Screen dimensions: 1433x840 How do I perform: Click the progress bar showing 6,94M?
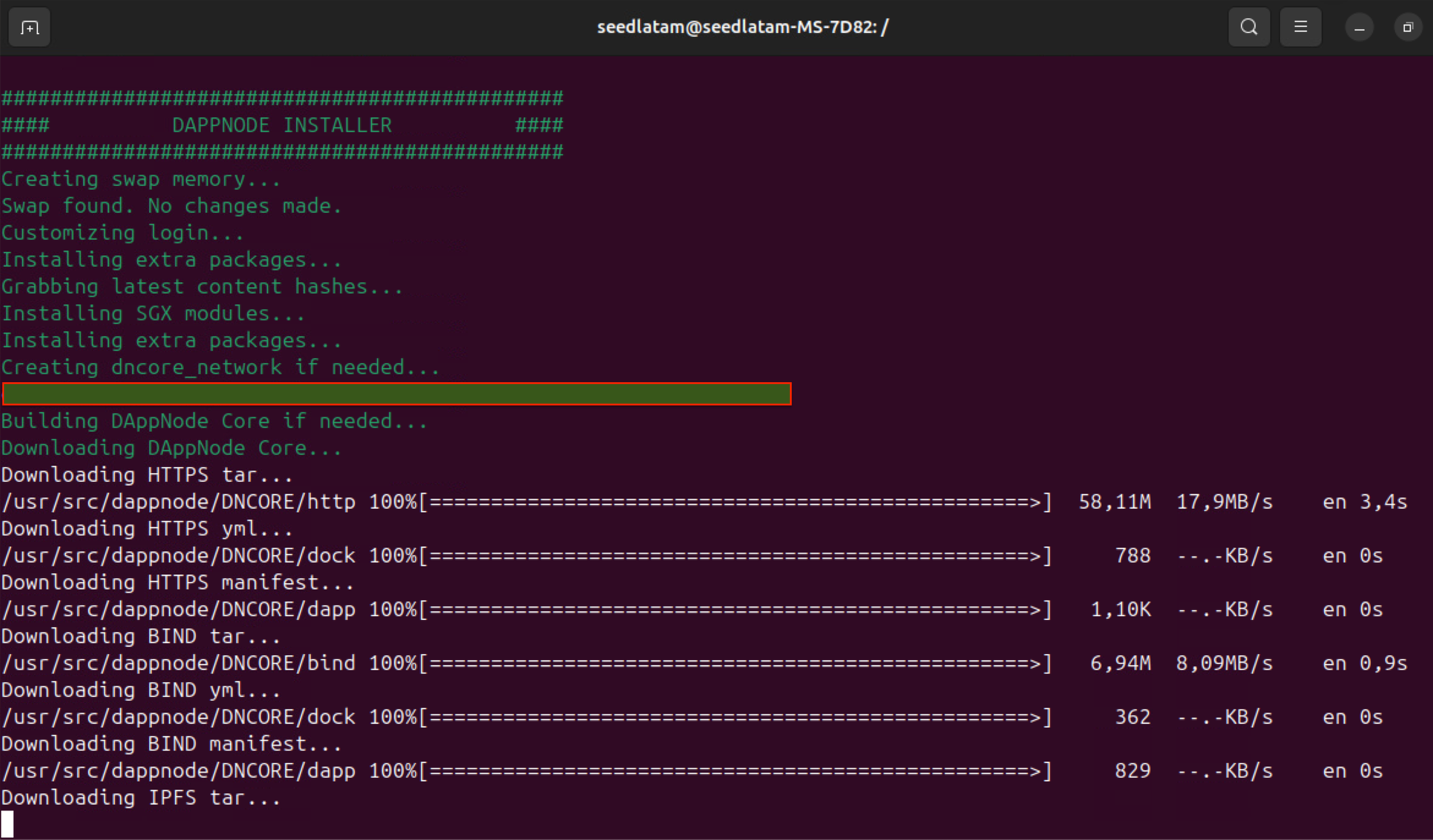735,664
